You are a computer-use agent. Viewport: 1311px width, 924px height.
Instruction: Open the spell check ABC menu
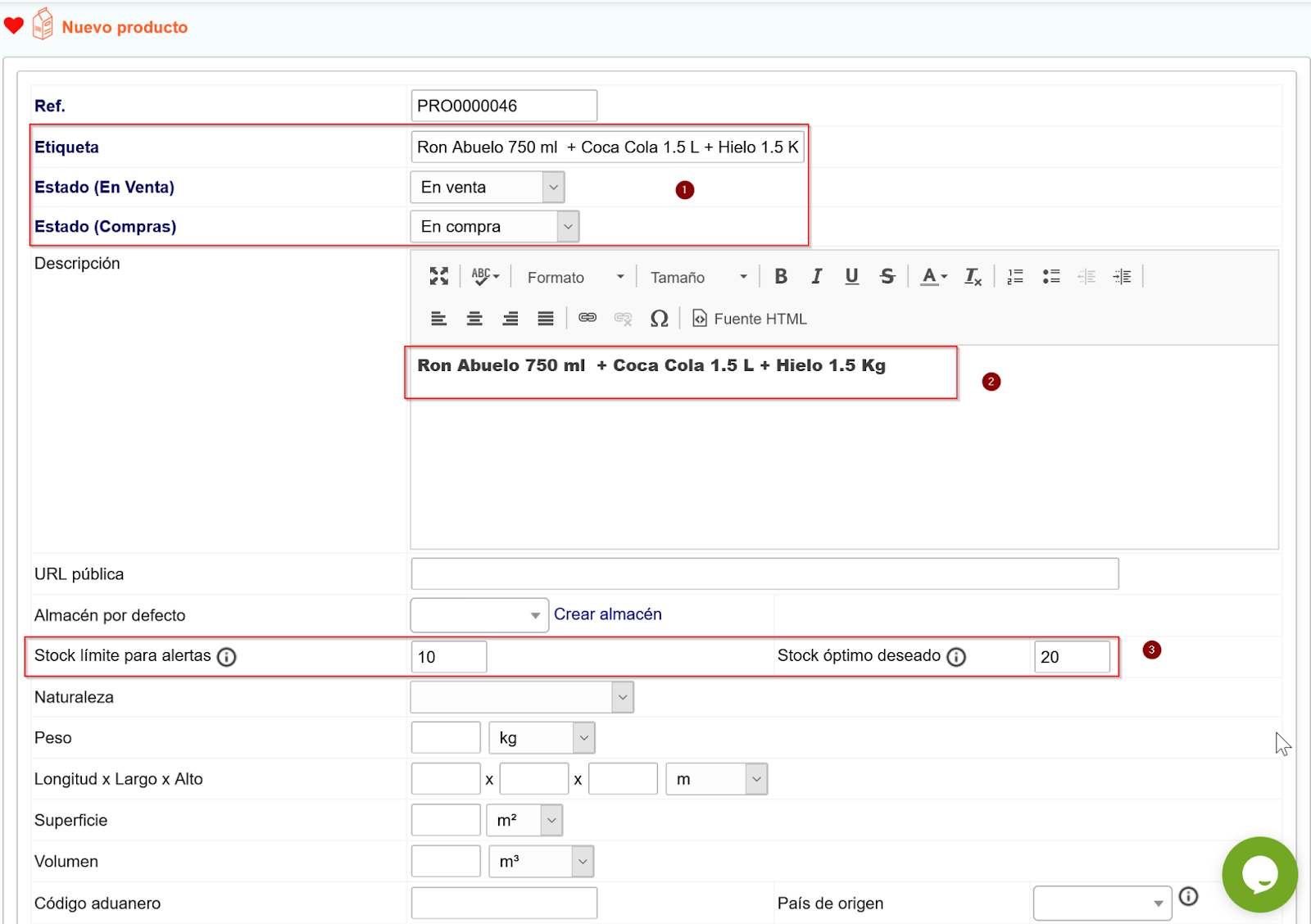click(x=485, y=276)
